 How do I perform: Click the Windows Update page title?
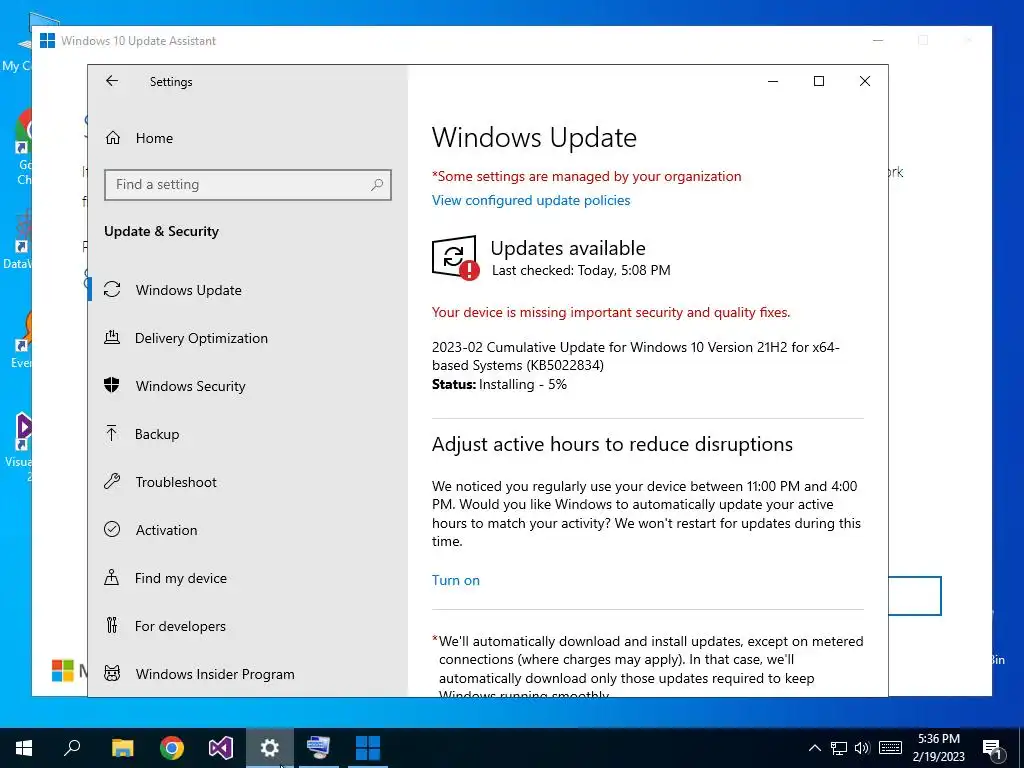tap(534, 138)
